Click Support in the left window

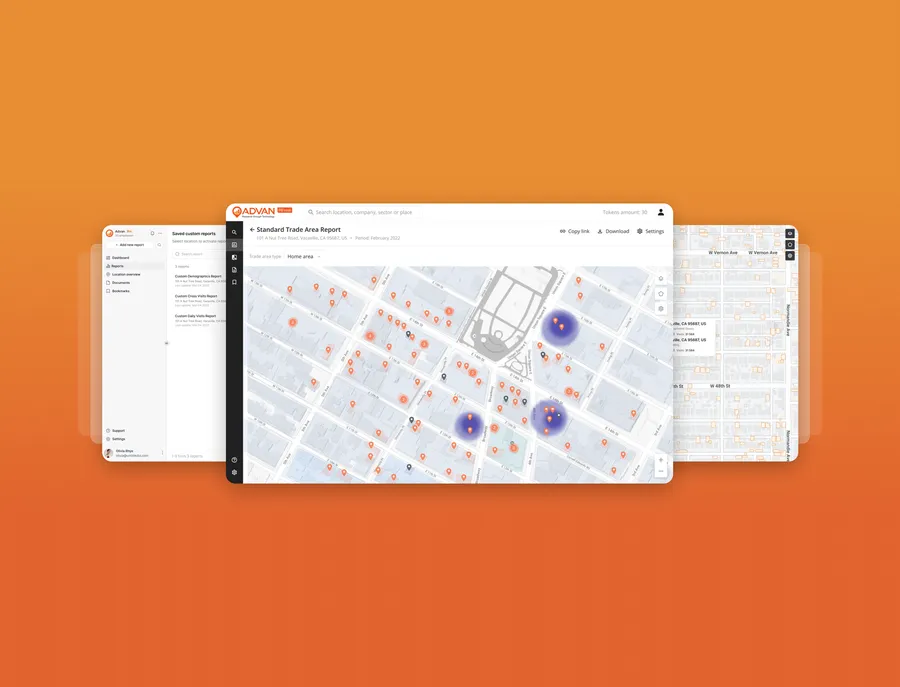click(115, 430)
